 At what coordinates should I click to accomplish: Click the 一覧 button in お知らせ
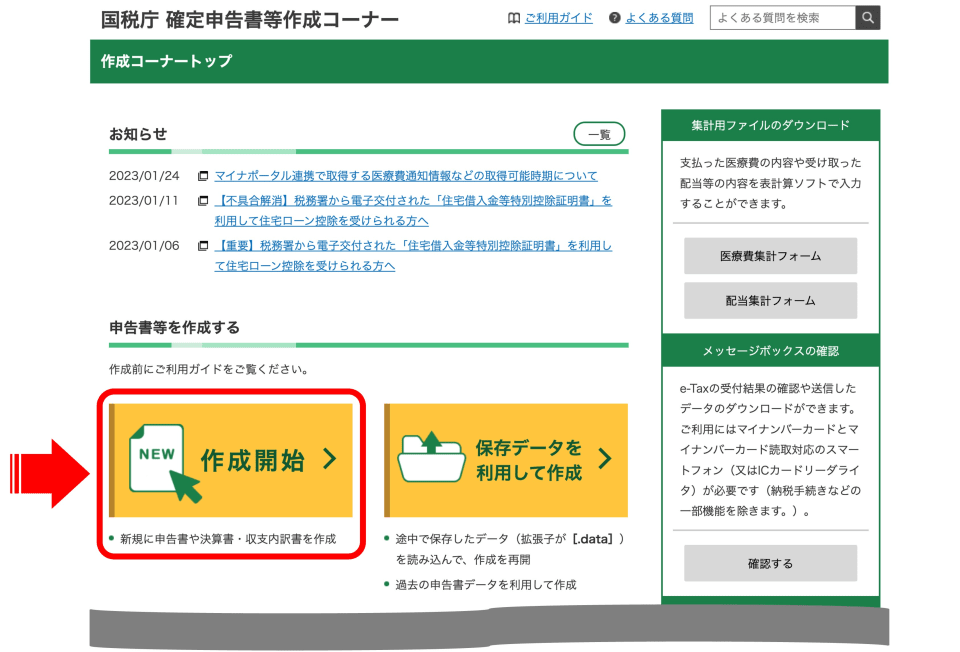pos(599,134)
